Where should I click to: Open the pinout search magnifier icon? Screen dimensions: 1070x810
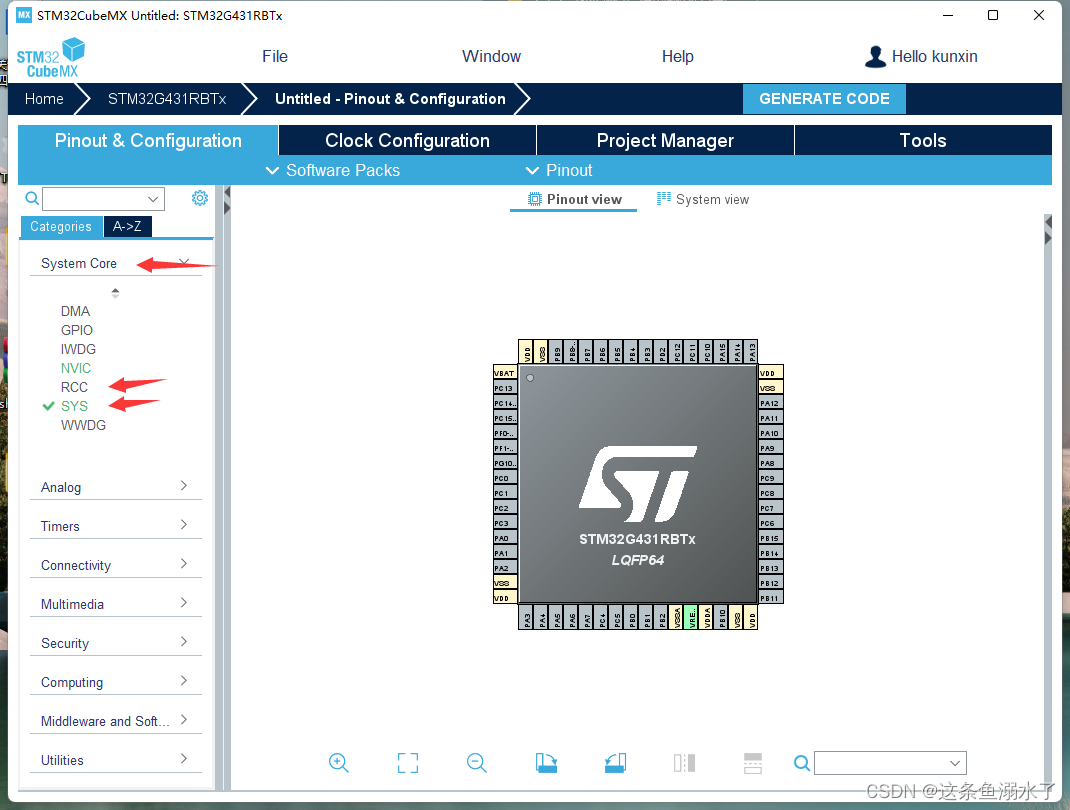pos(801,763)
